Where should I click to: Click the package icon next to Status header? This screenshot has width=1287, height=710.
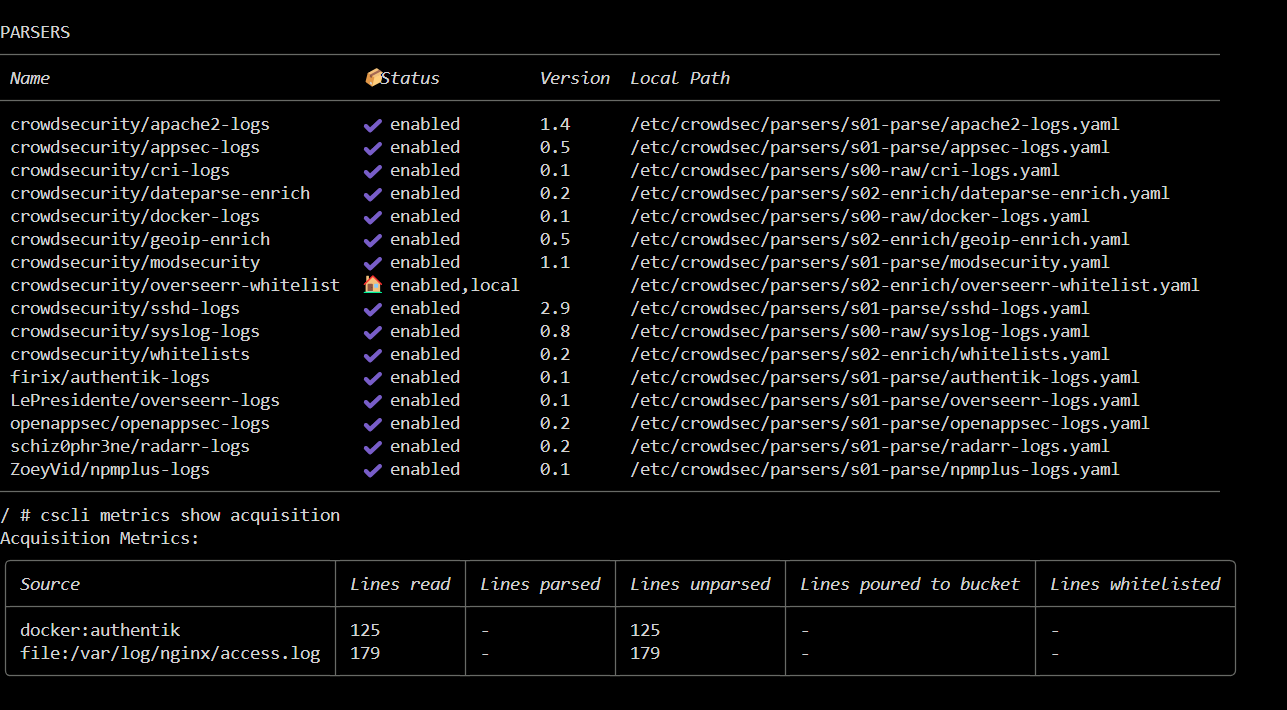(373, 77)
